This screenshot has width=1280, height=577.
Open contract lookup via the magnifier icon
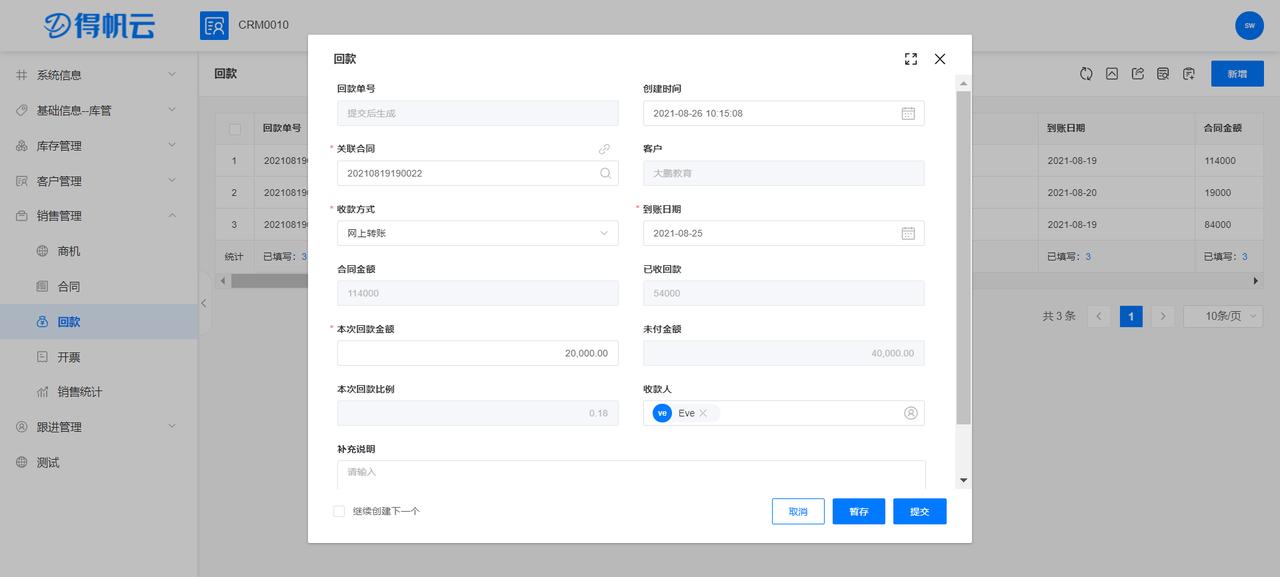pyautogui.click(x=605, y=173)
